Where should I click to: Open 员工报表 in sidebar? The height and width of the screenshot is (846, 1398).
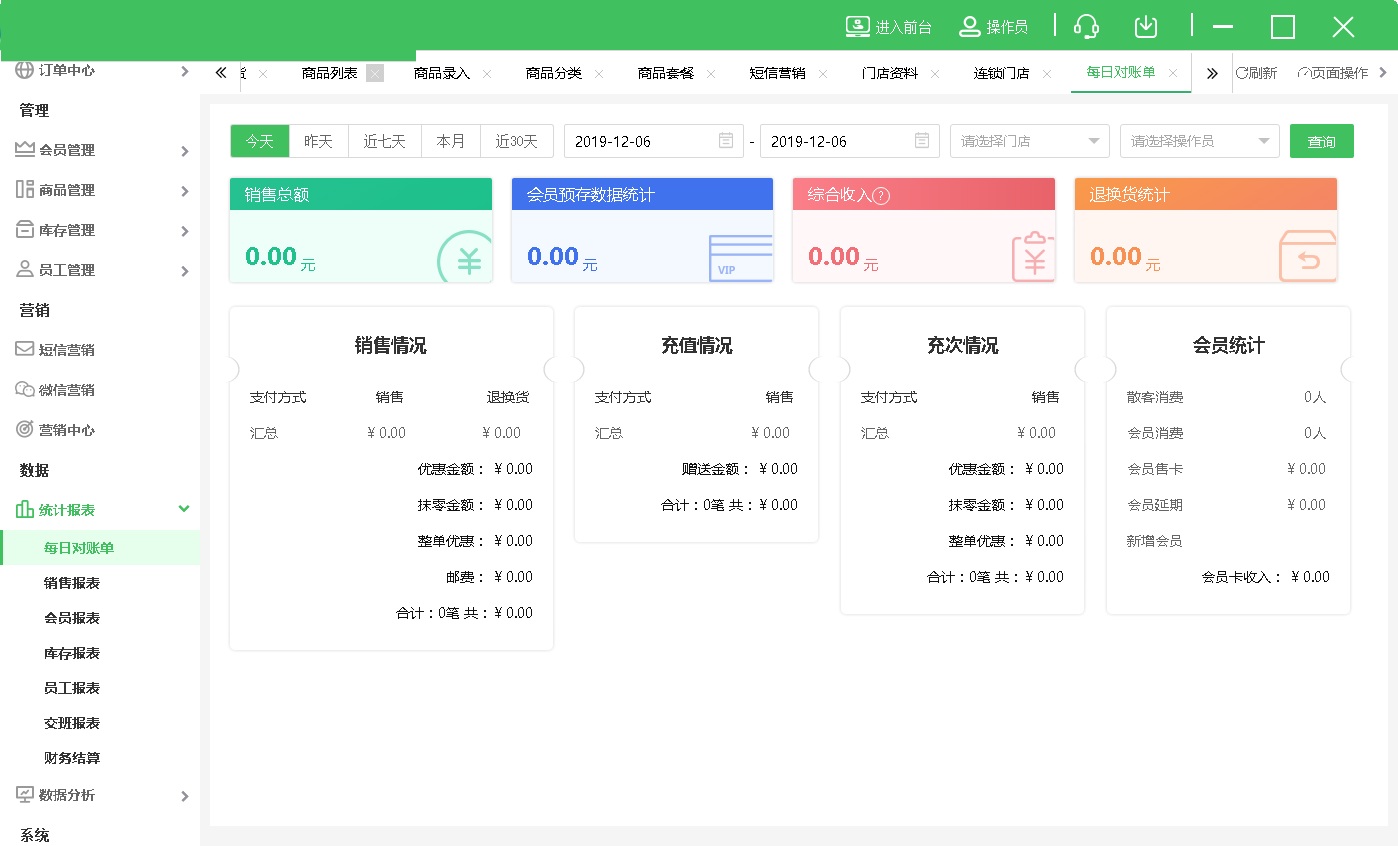click(x=72, y=688)
